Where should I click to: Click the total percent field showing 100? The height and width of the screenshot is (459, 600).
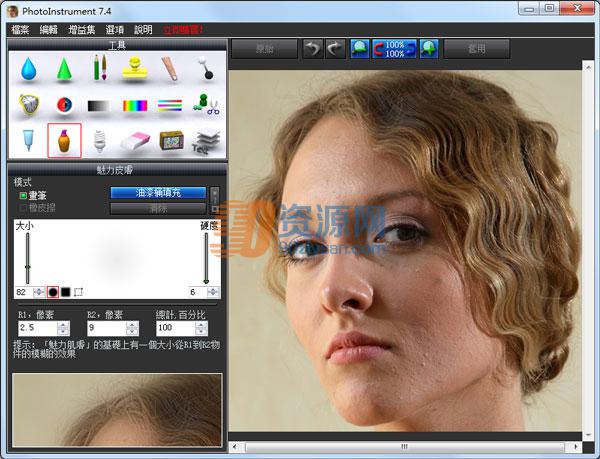(176, 328)
